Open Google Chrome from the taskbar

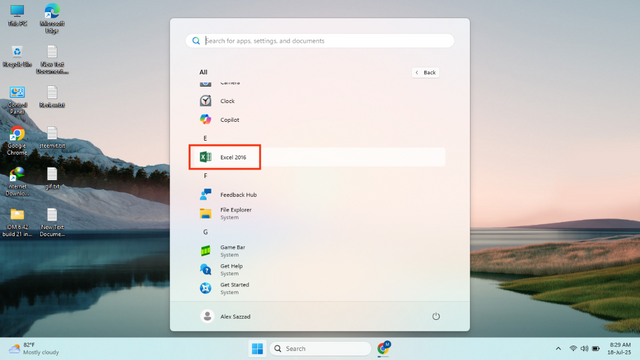pyautogui.click(x=383, y=349)
